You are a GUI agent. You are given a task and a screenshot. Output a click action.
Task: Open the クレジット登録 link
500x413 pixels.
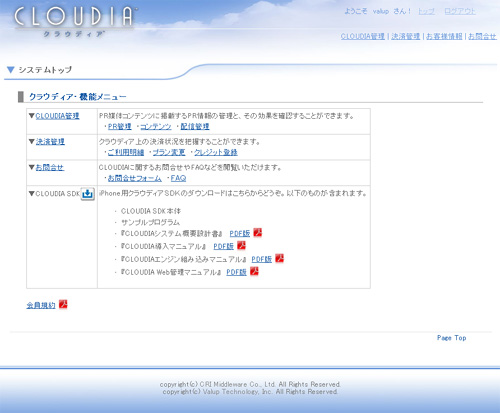click(x=216, y=152)
